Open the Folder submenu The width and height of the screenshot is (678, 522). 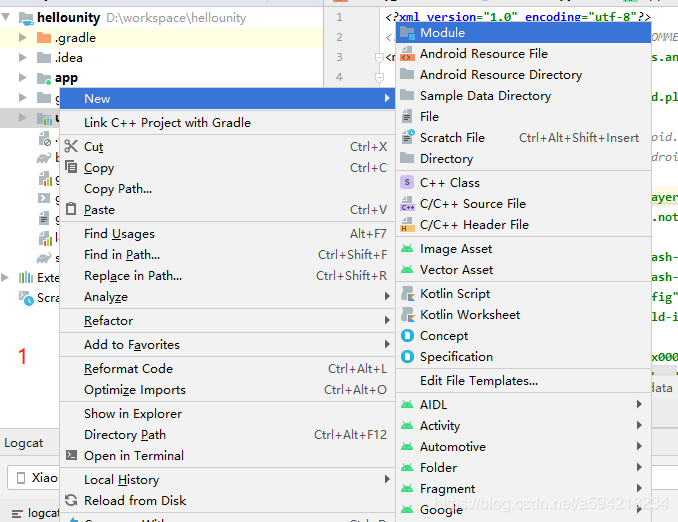(x=523, y=468)
